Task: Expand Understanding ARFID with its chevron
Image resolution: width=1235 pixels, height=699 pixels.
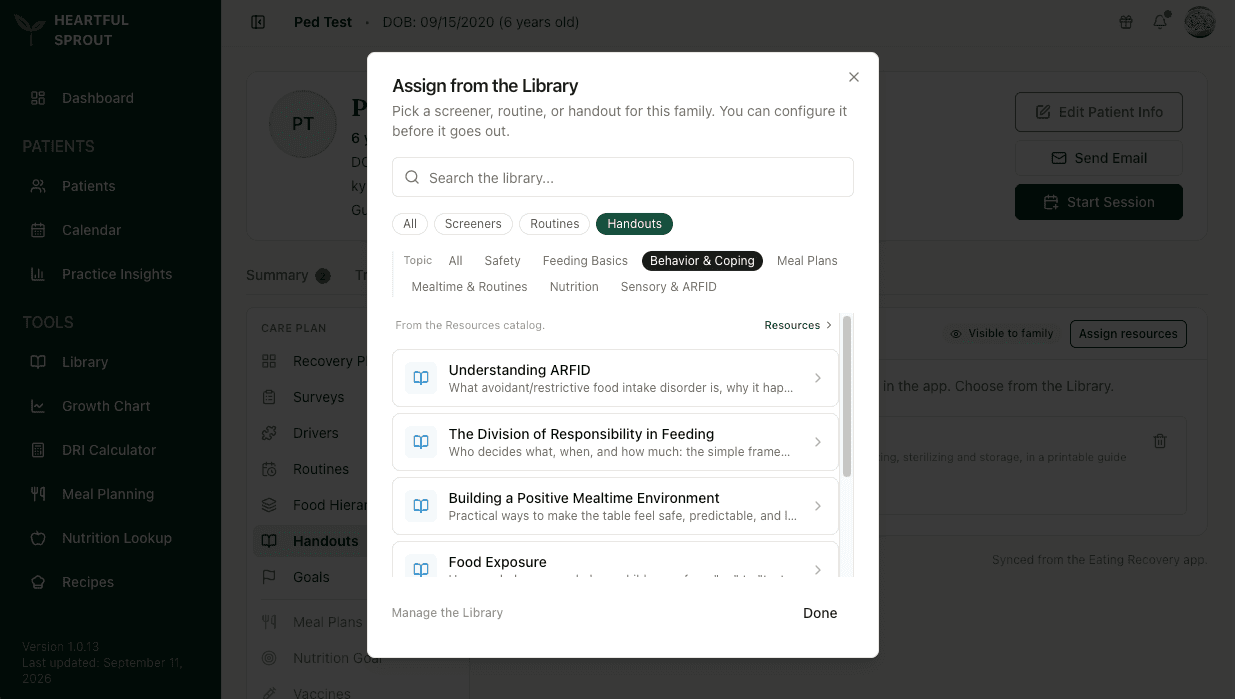Action: 818,378
